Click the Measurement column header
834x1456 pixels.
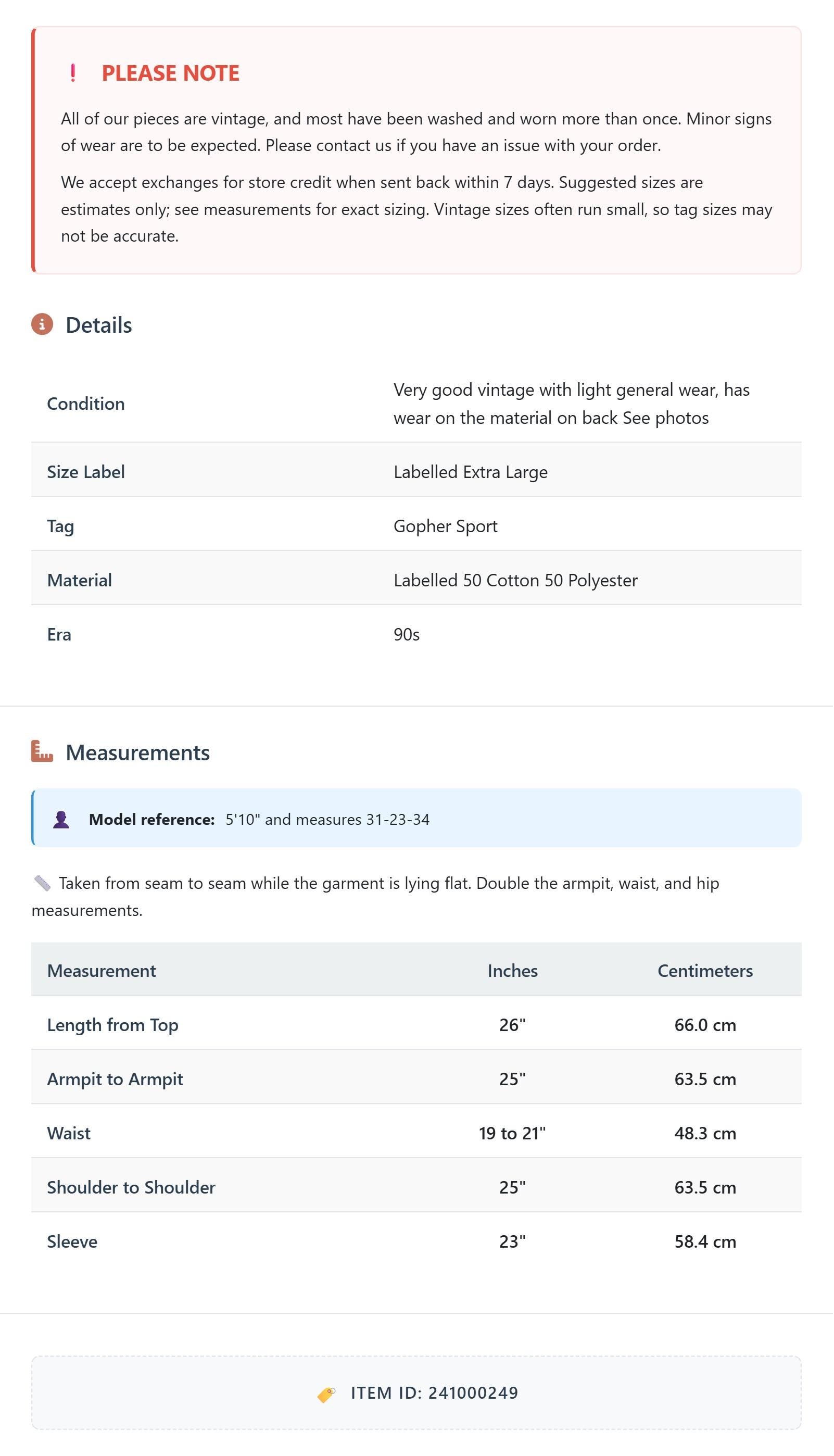(102, 970)
